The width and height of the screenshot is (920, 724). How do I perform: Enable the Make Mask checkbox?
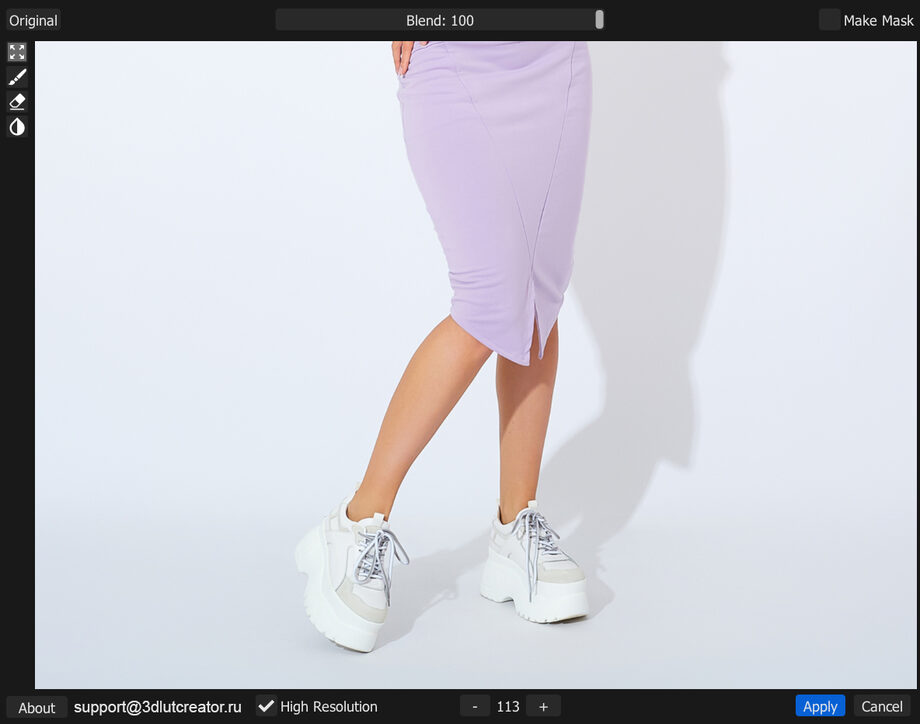(x=829, y=20)
